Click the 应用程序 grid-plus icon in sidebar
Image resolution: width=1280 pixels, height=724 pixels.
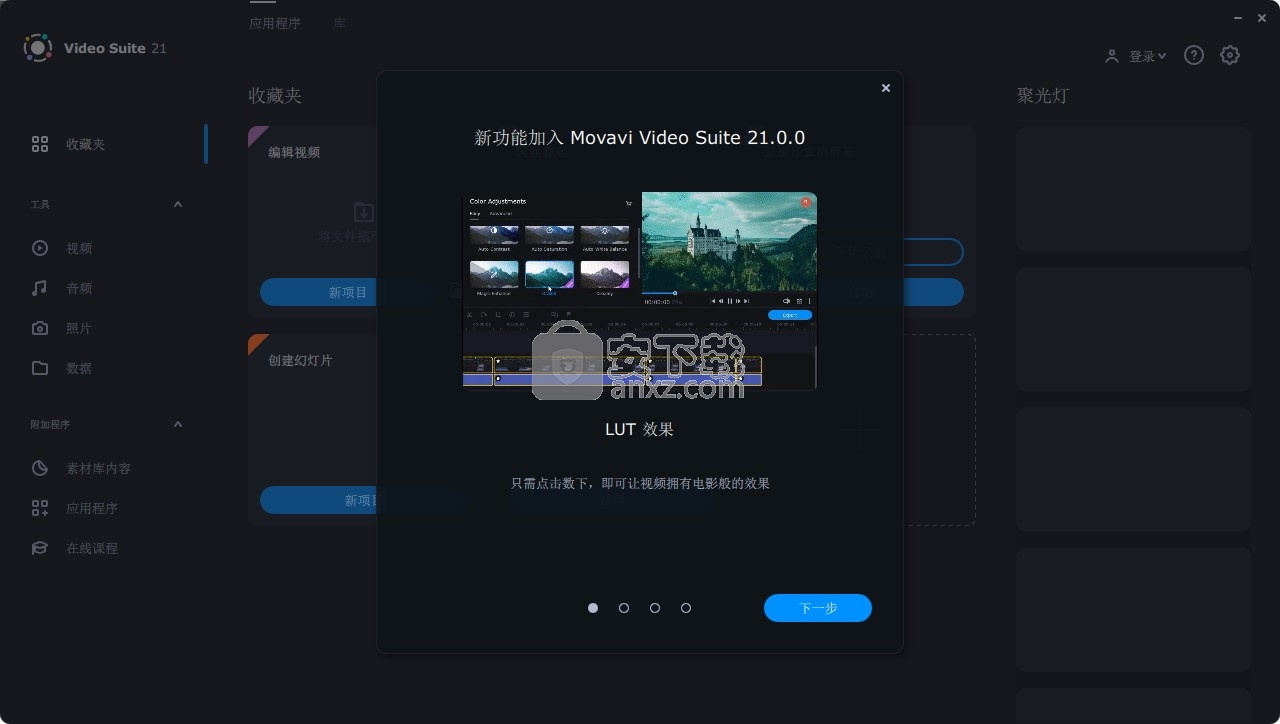40,508
